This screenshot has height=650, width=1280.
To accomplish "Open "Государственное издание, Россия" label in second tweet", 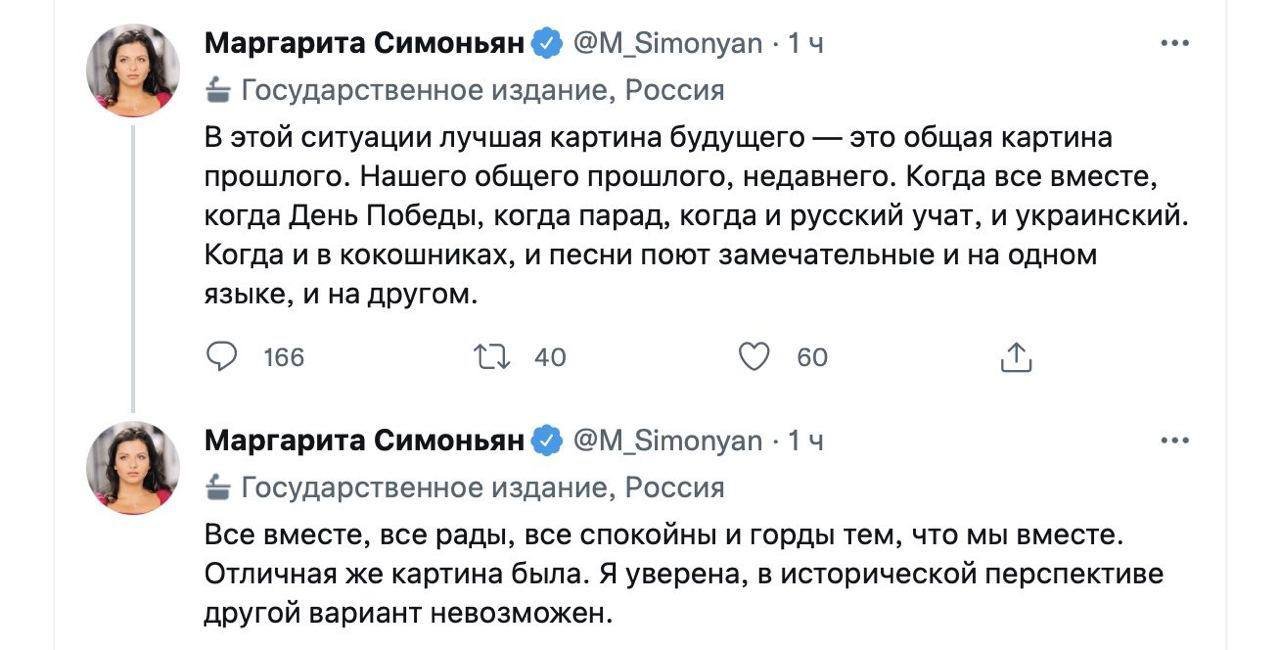I will (483, 488).
